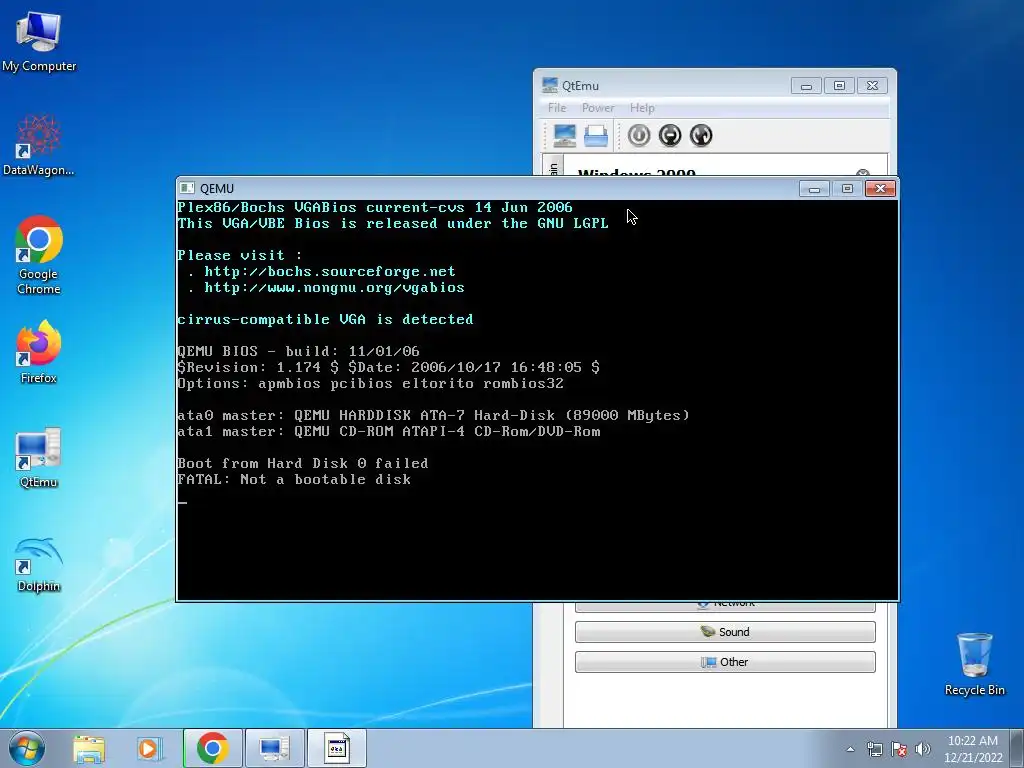Screen dimensions: 1024x768
Task: Open the clock showing 10:22 AM
Action: (972, 749)
